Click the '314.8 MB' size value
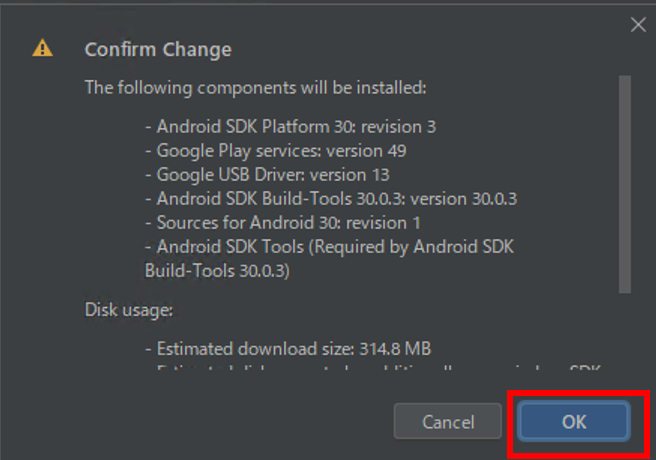 tap(395, 349)
